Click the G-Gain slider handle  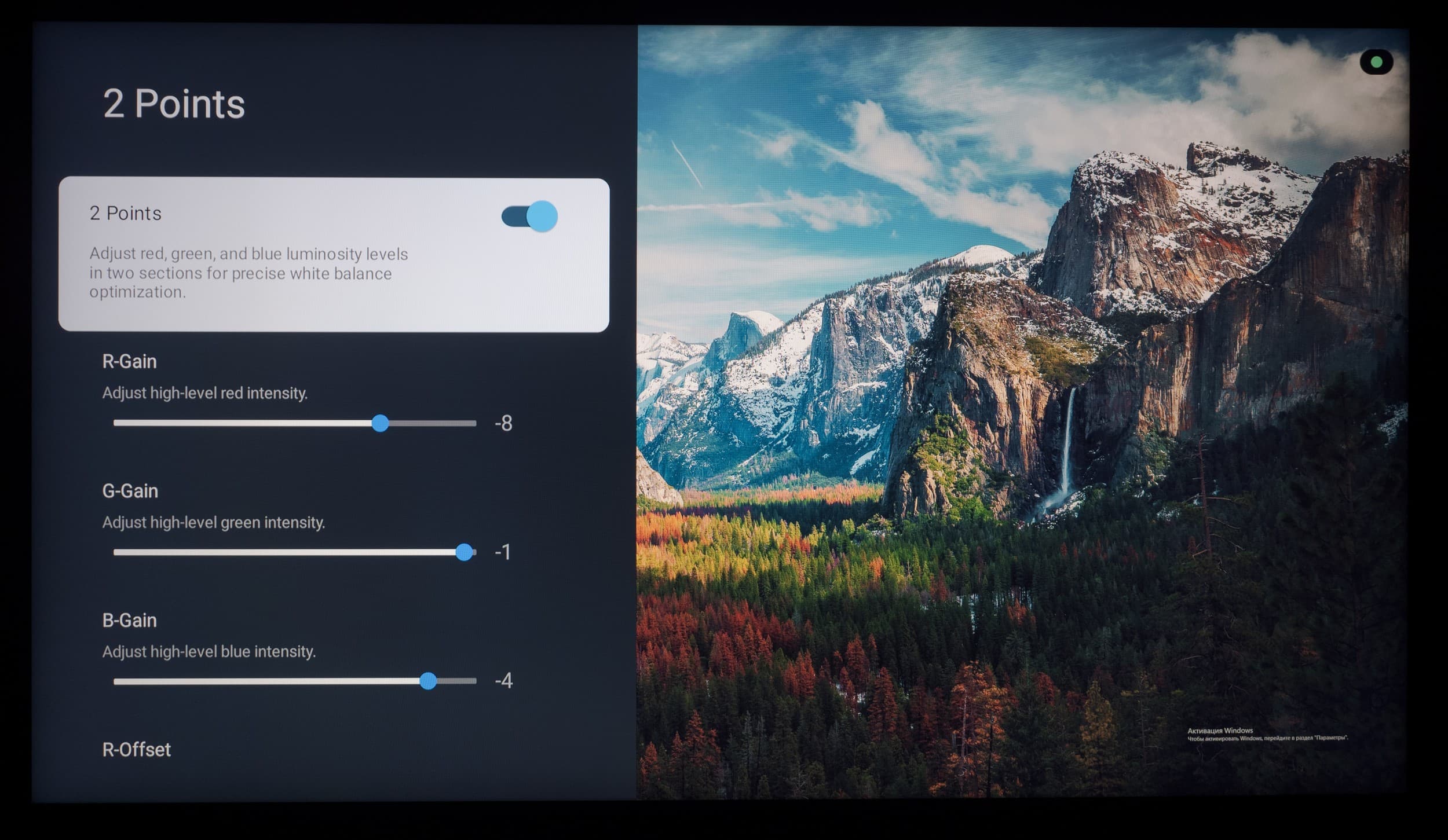[464, 552]
